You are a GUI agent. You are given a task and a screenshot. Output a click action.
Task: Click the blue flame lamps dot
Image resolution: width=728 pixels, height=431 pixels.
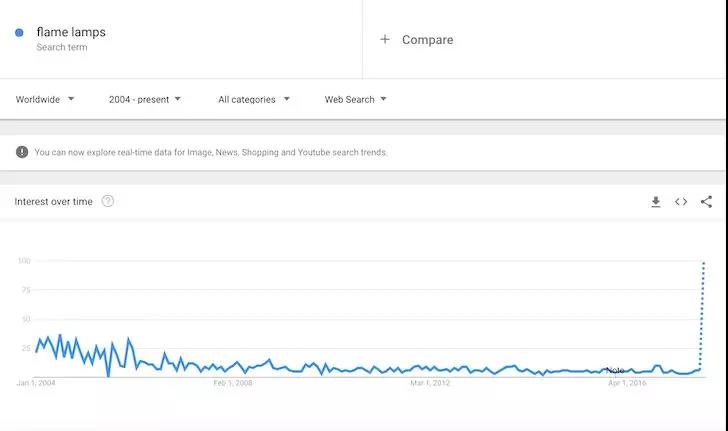[19, 33]
